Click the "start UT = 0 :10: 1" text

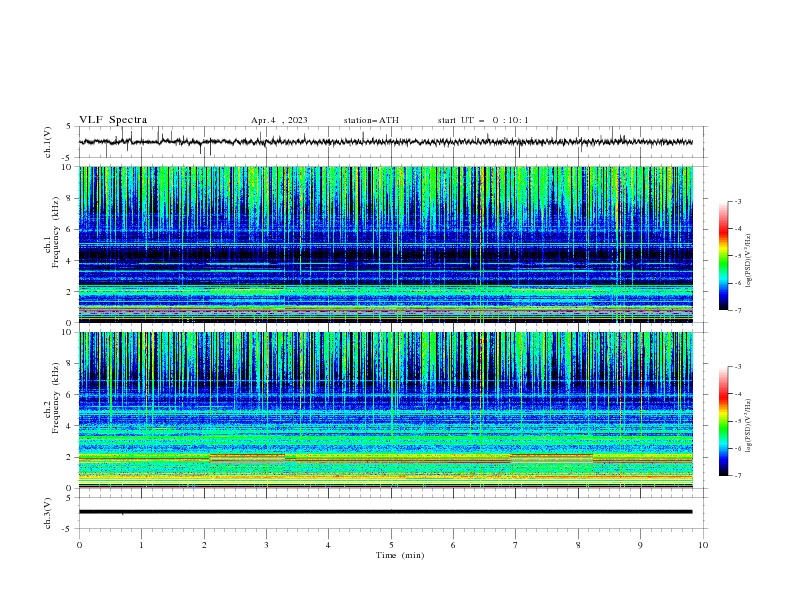pos(483,120)
